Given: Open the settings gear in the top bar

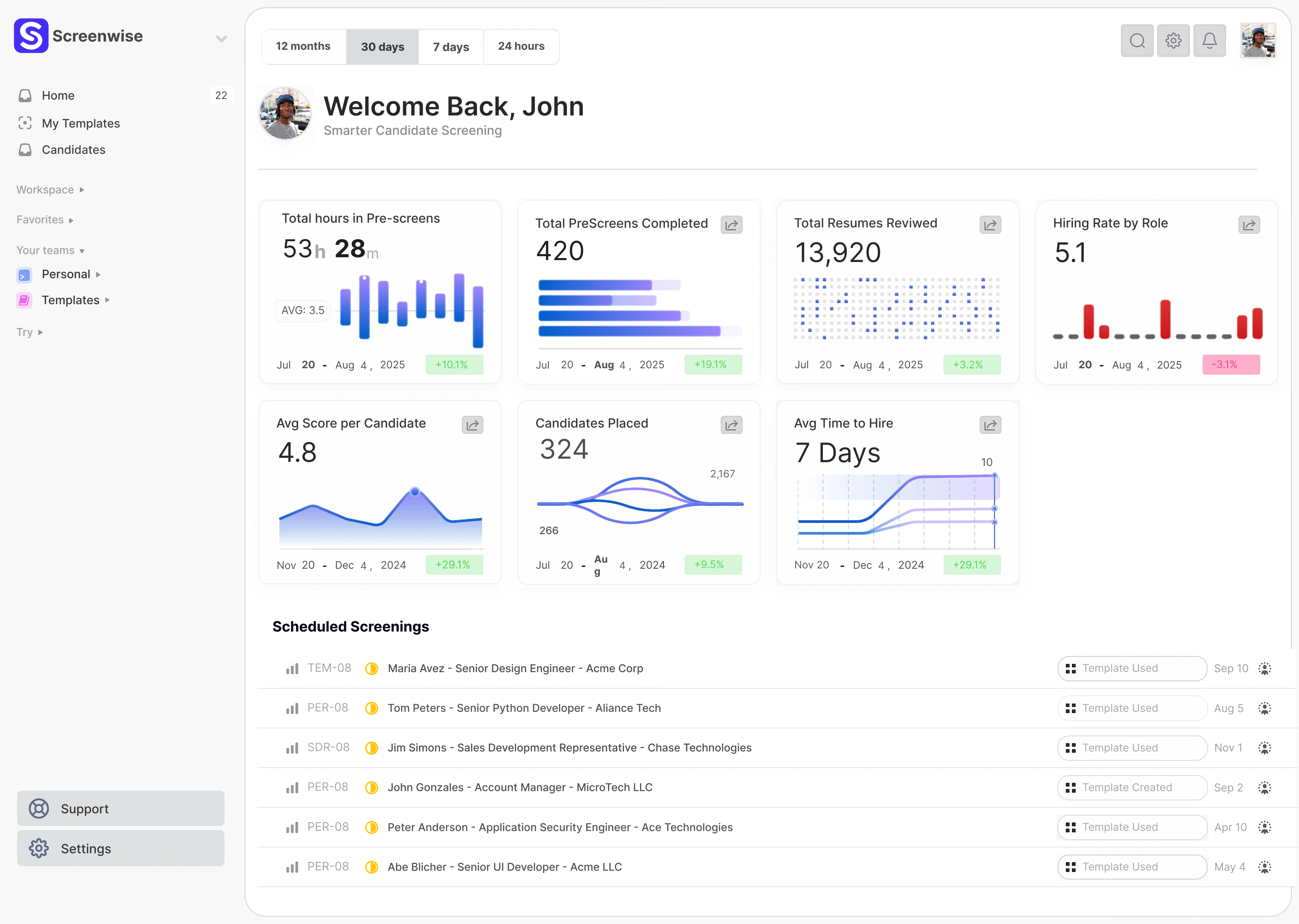Looking at the screenshot, I should [x=1173, y=40].
